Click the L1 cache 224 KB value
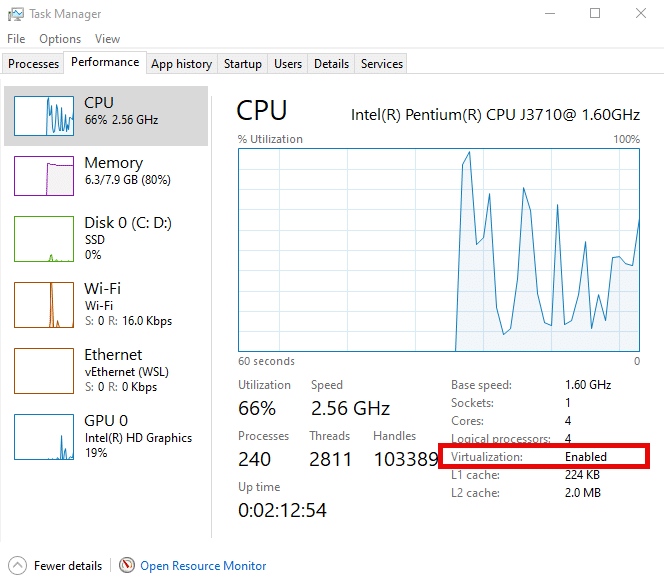The height and width of the screenshot is (588, 664). tap(582, 475)
